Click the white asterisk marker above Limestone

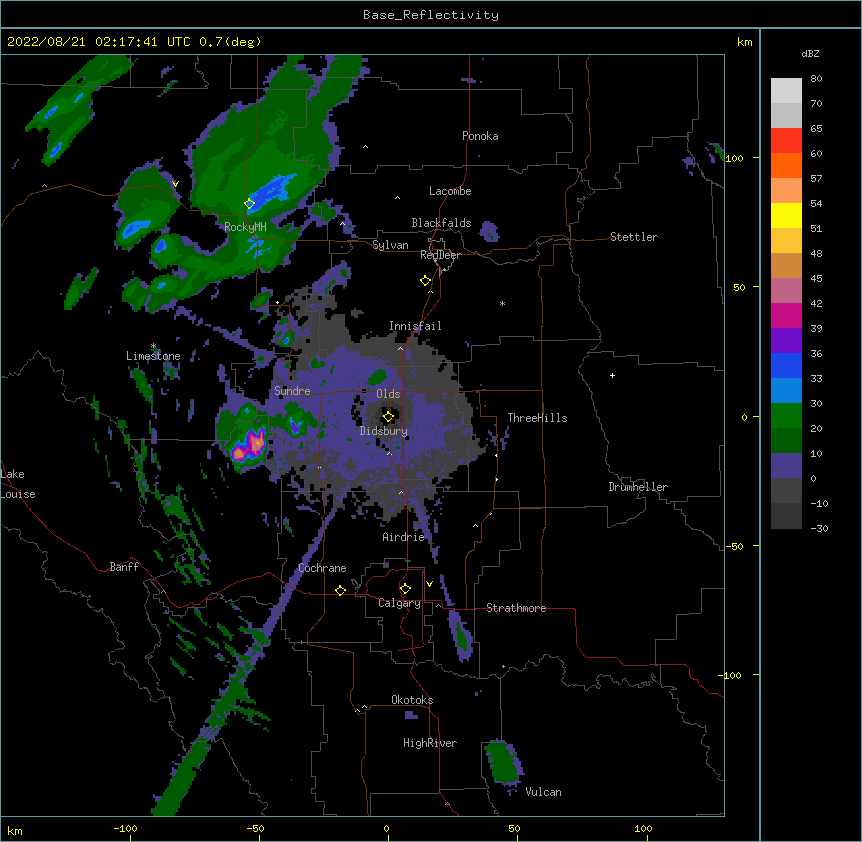153,346
